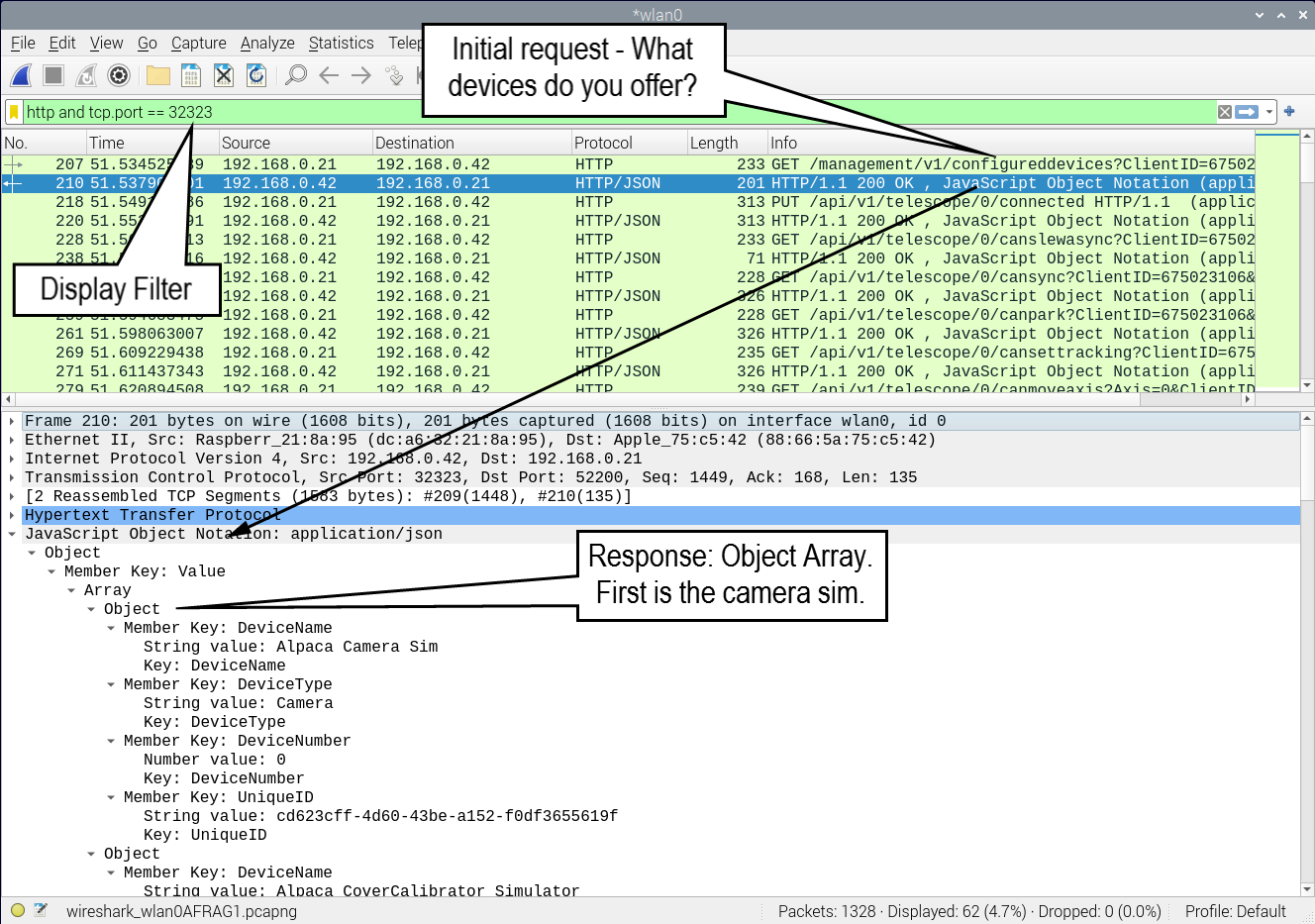Image resolution: width=1315 pixels, height=924 pixels.
Task: Clear the display filter with the X button
Action: pyautogui.click(x=1225, y=112)
